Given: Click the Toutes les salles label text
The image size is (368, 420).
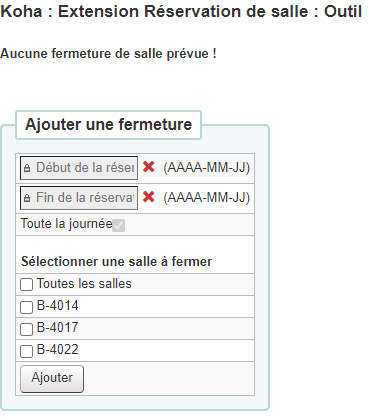Looking at the screenshot, I should (x=84, y=284).
